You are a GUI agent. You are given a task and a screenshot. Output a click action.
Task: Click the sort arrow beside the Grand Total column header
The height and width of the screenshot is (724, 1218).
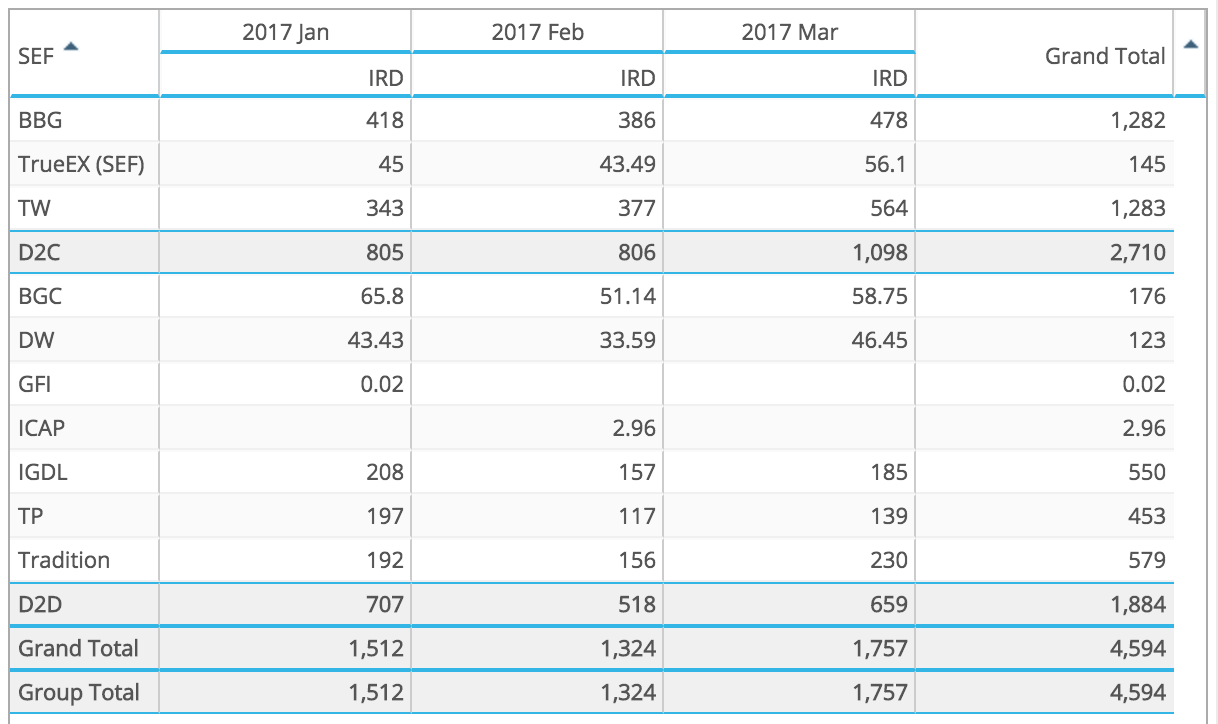[1190, 44]
